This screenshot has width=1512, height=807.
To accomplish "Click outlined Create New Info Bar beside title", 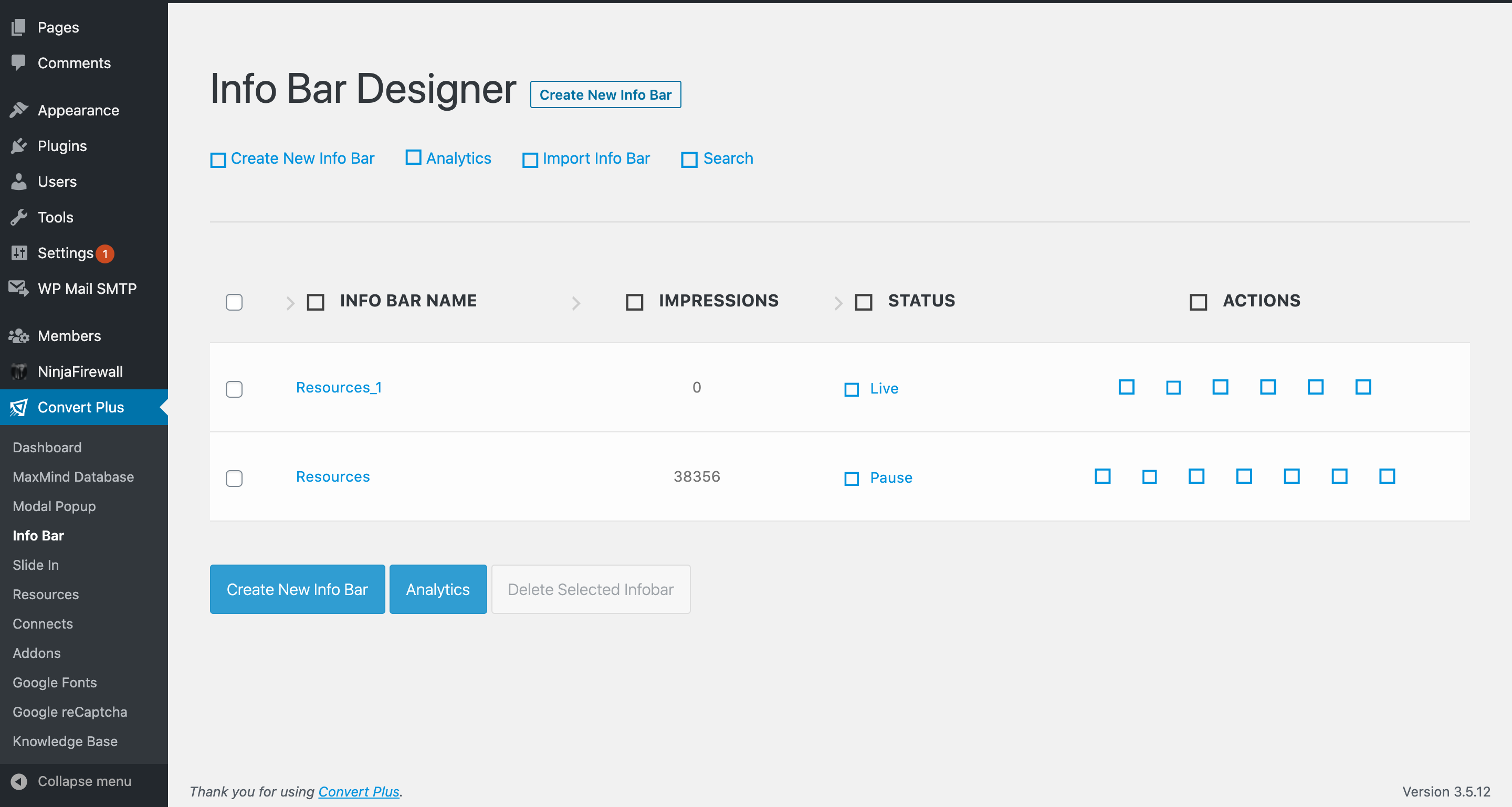I will [605, 94].
